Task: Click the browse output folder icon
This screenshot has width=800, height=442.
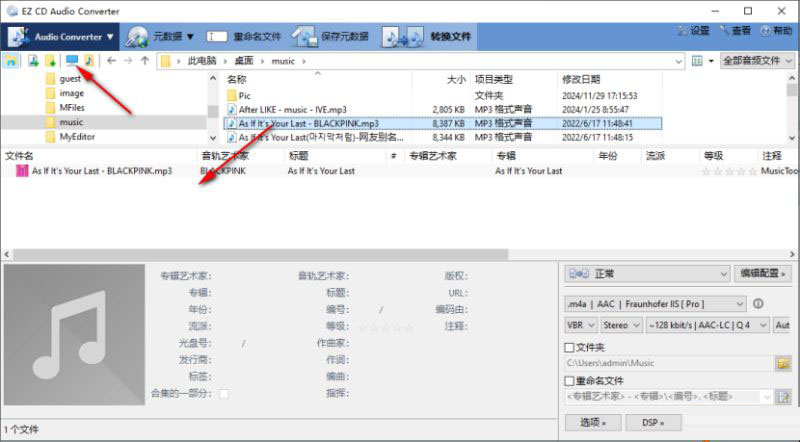Action: (783, 363)
